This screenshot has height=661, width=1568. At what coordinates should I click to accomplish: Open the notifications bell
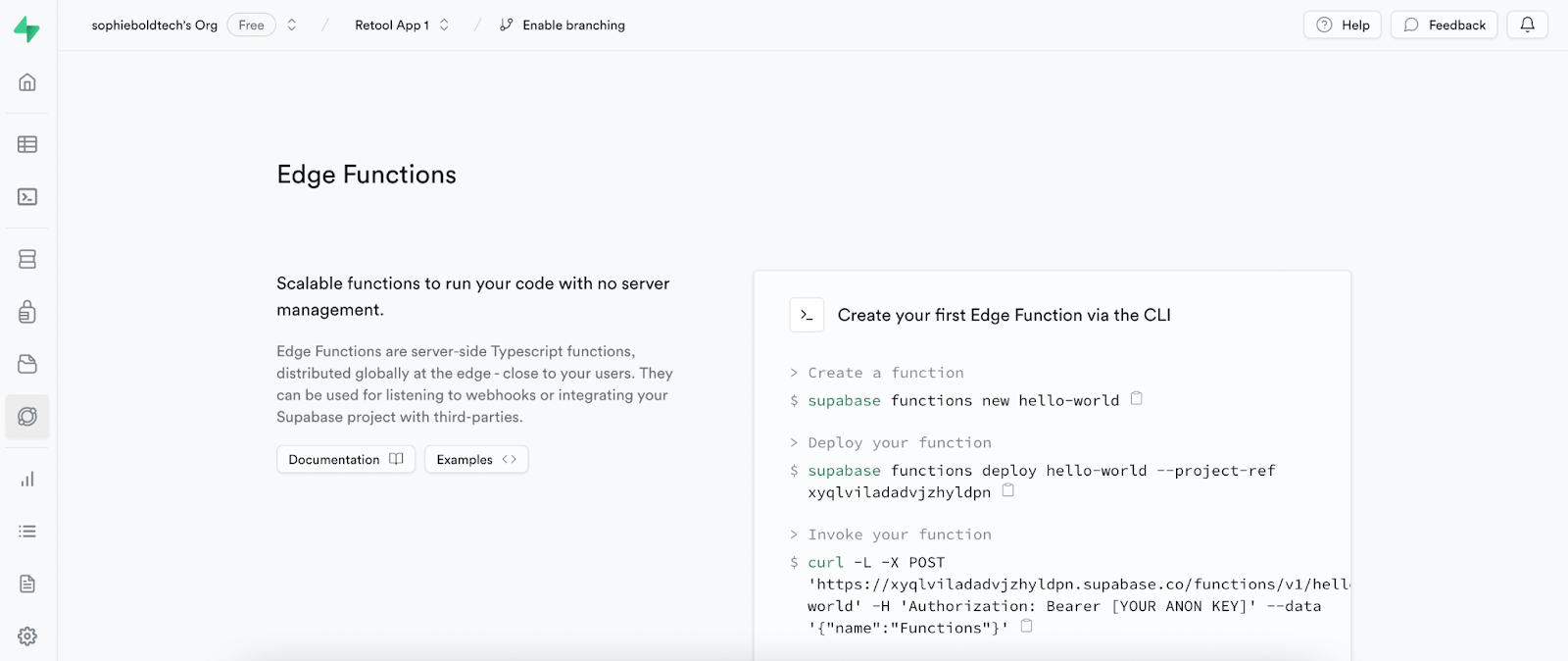1527,25
